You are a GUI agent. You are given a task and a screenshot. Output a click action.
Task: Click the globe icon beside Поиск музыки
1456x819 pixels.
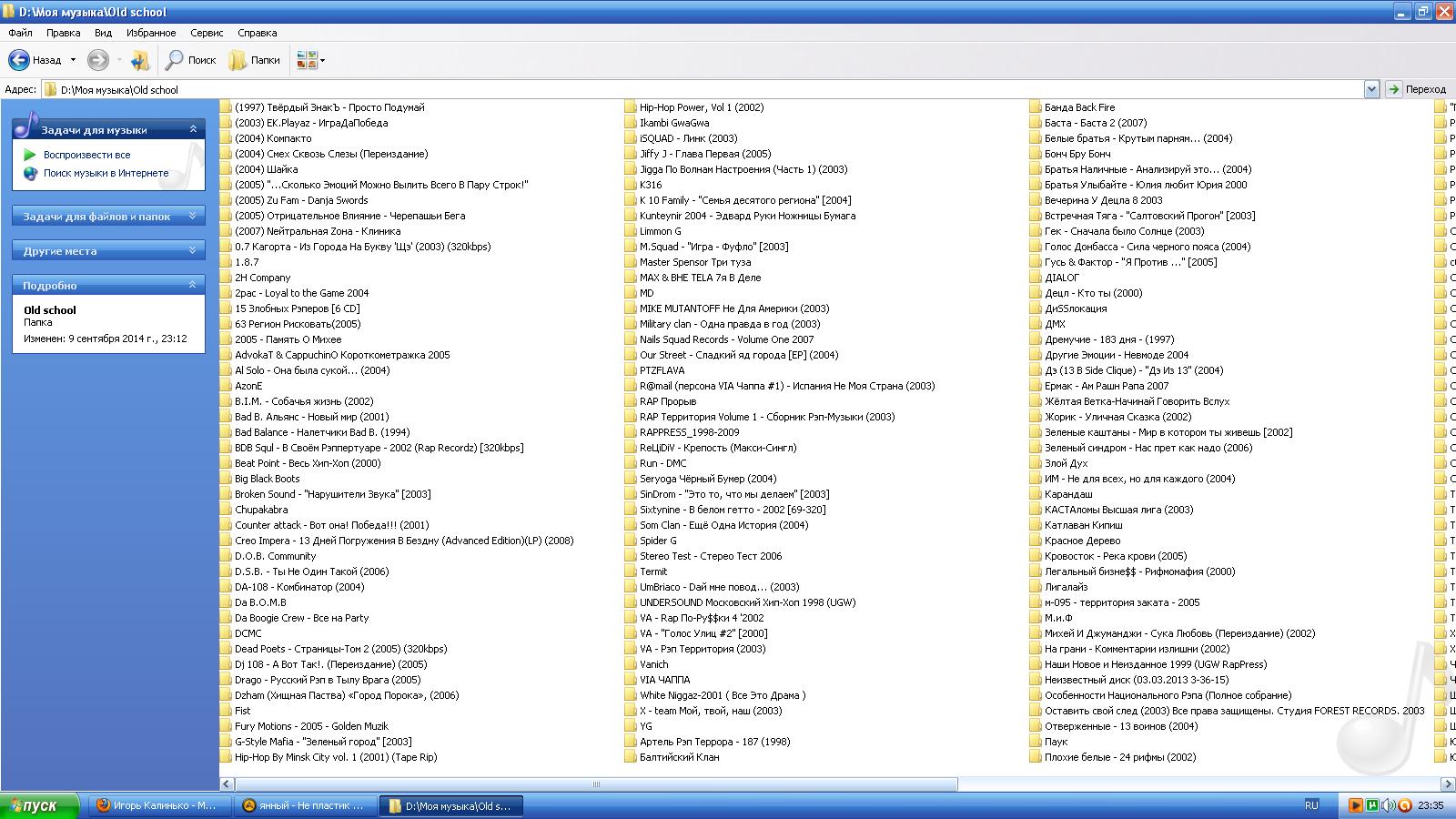pos(30,173)
